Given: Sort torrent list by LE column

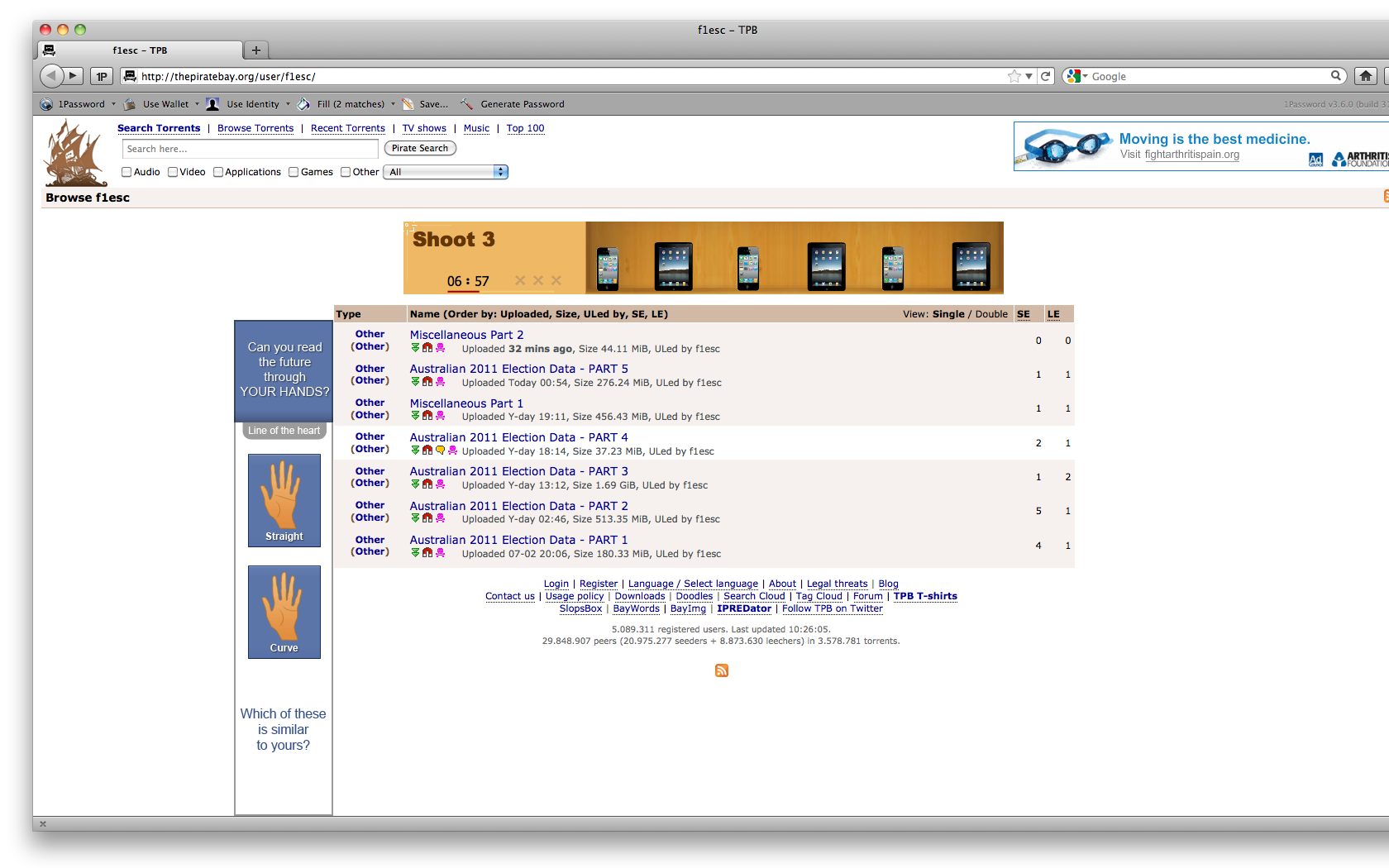Looking at the screenshot, I should [1053, 314].
